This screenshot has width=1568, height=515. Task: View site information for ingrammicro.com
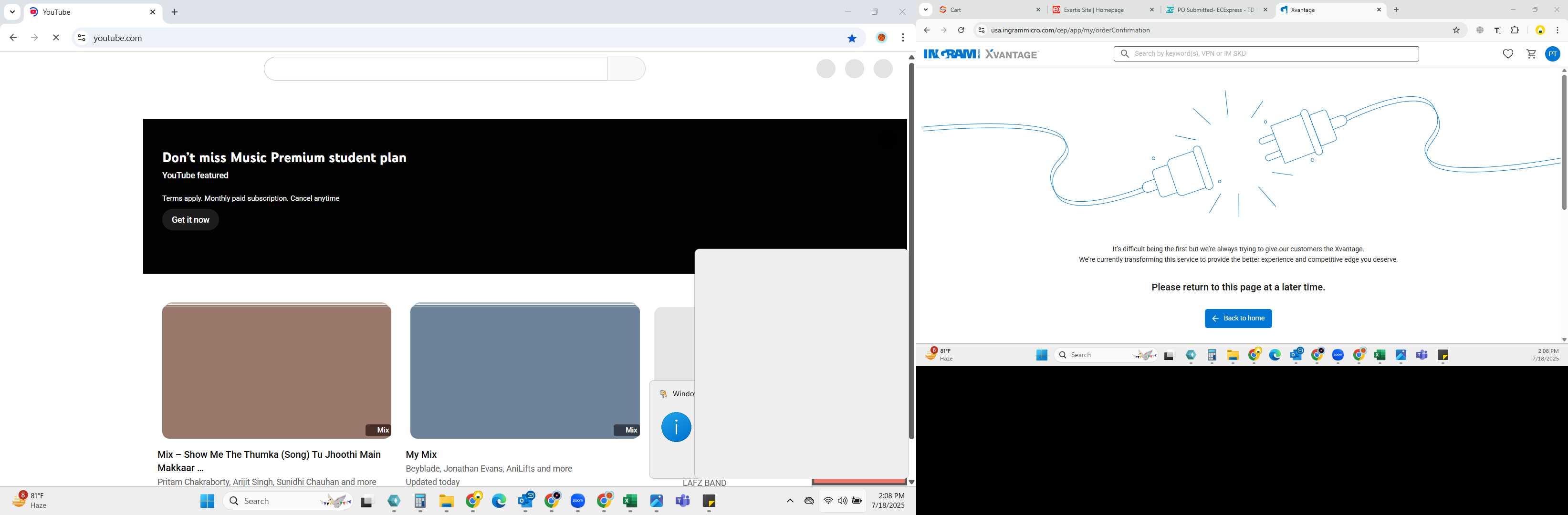tap(981, 30)
